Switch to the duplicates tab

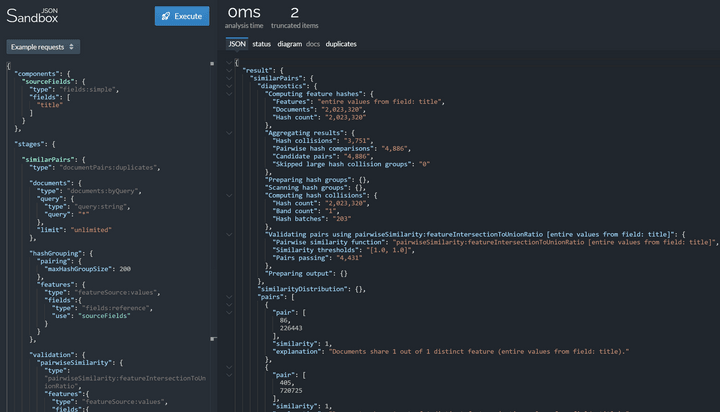[341, 44]
